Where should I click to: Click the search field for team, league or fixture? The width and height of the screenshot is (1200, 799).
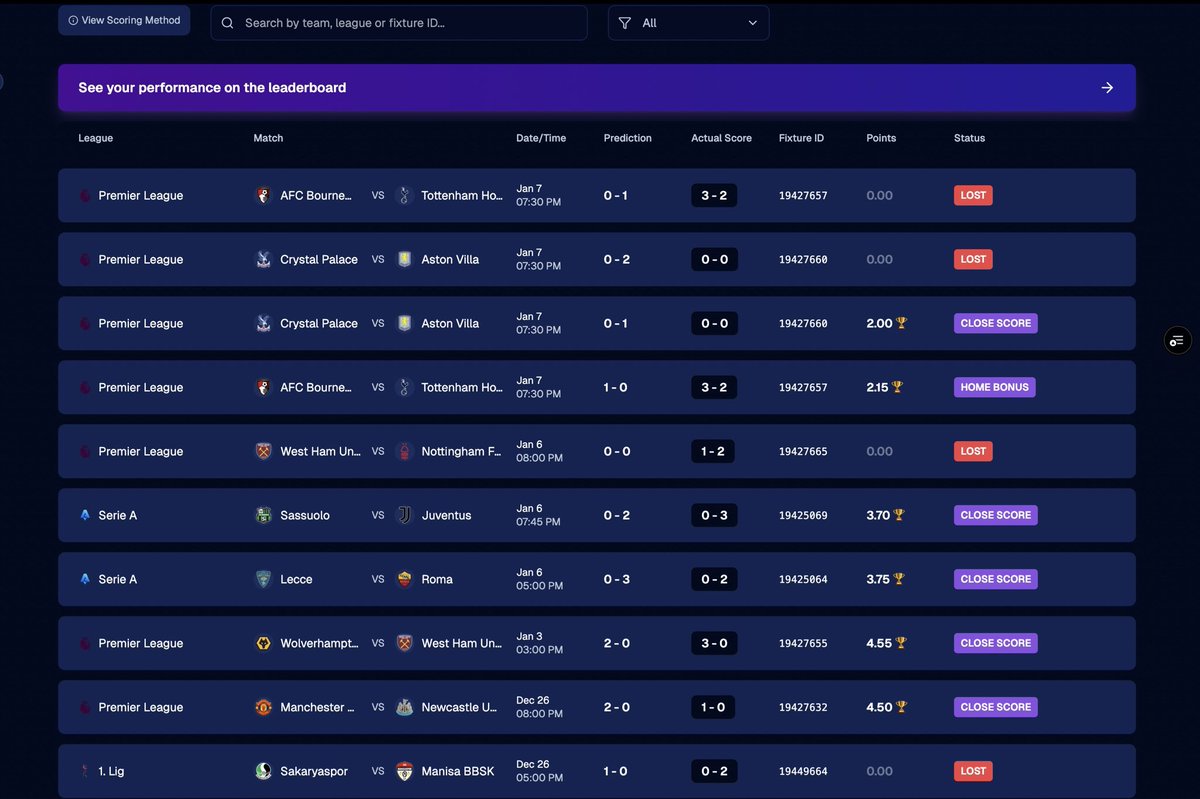coord(399,23)
